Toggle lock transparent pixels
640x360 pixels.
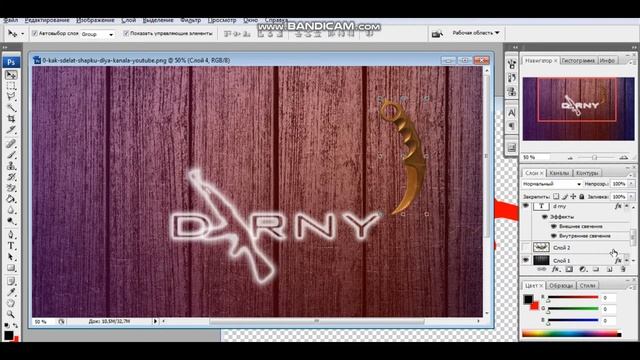556,196
